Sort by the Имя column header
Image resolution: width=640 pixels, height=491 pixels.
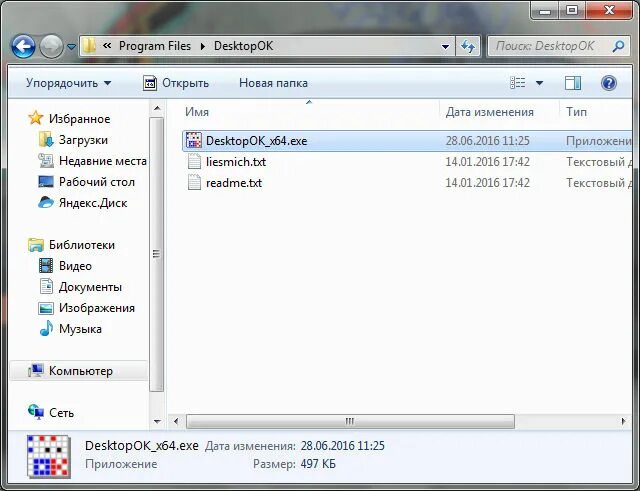coord(197,112)
